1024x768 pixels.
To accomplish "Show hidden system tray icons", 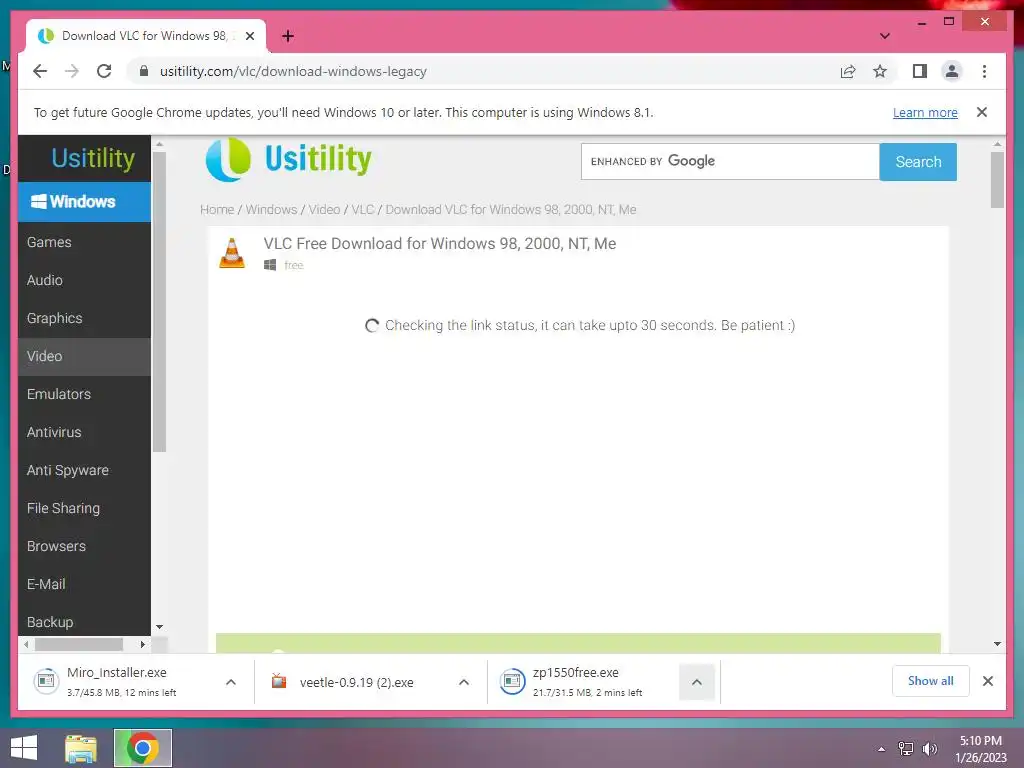I will coord(882,749).
